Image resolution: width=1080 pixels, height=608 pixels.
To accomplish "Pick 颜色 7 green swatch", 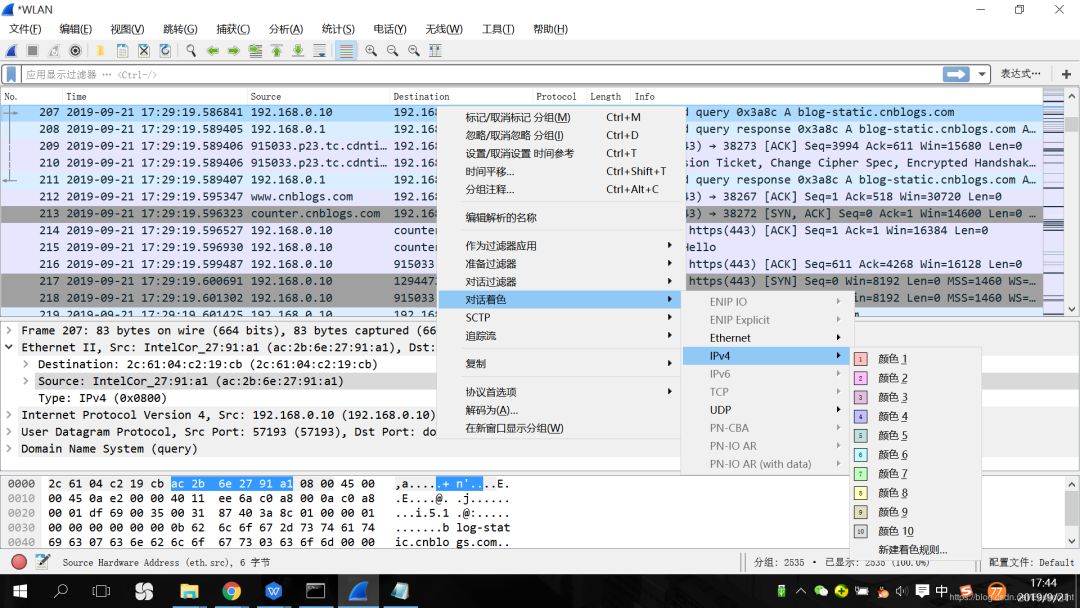I will click(x=860, y=474).
